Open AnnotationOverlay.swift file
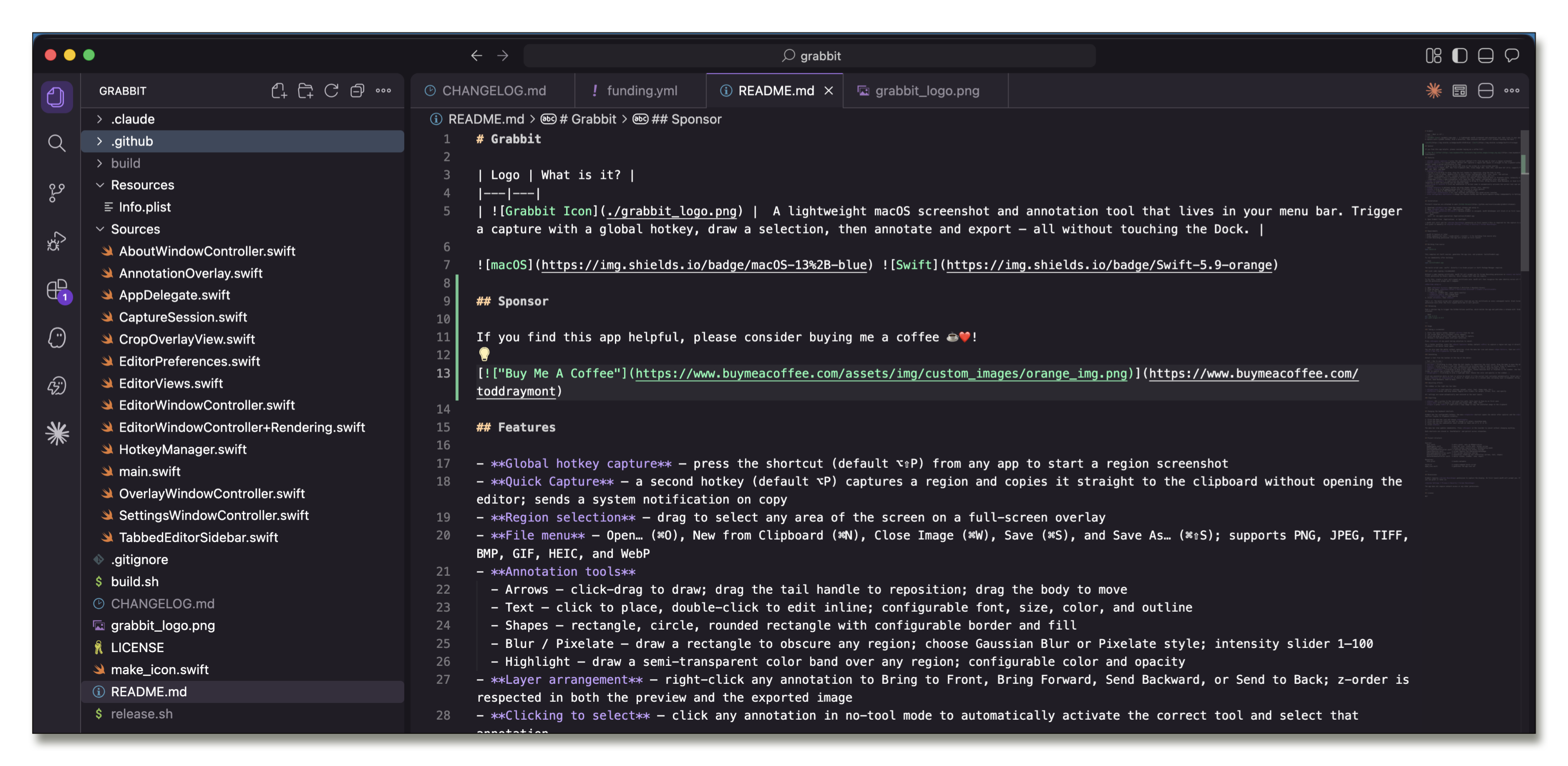 click(x=242, y=273)
